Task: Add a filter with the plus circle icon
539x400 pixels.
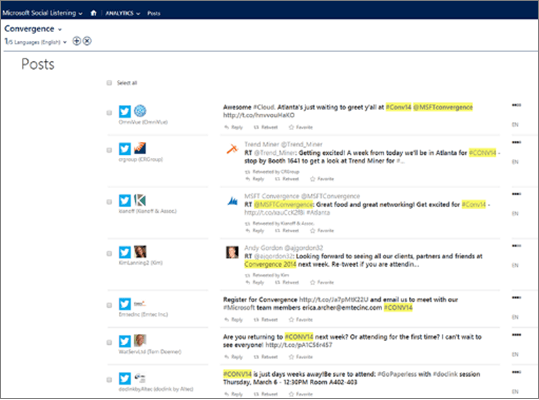Action: [76, 41]
